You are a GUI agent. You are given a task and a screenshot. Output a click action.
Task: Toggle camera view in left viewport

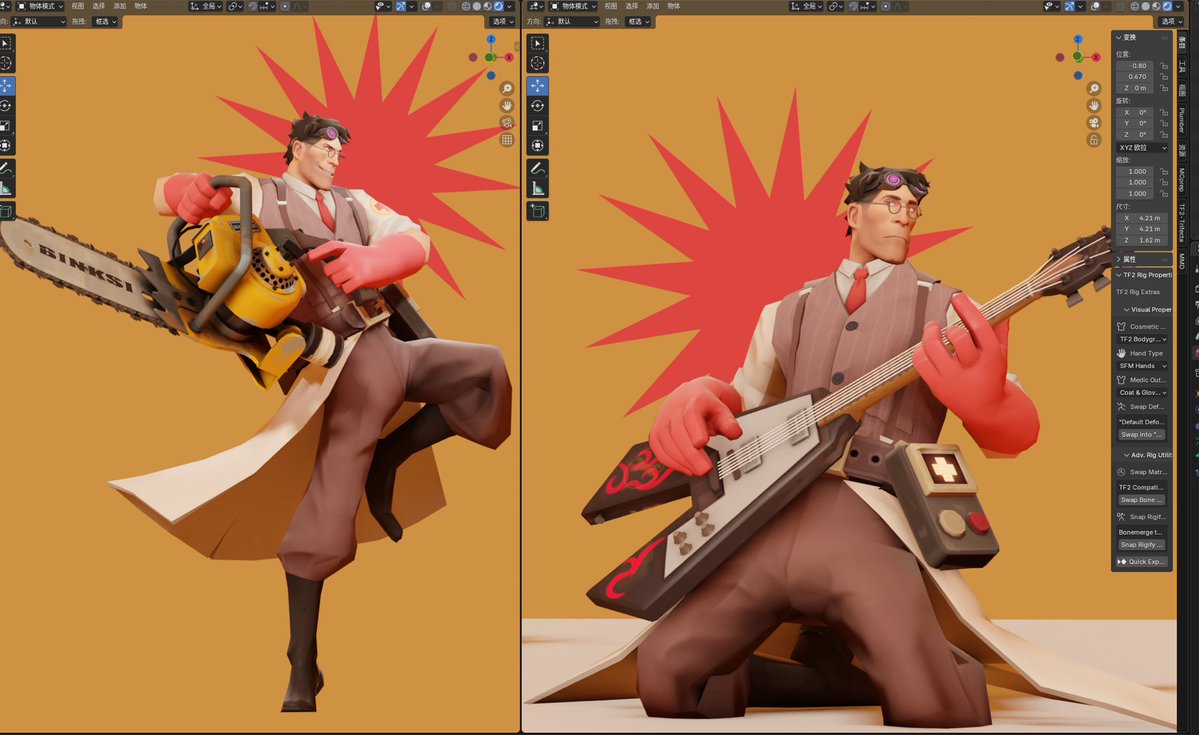(506, 122)
